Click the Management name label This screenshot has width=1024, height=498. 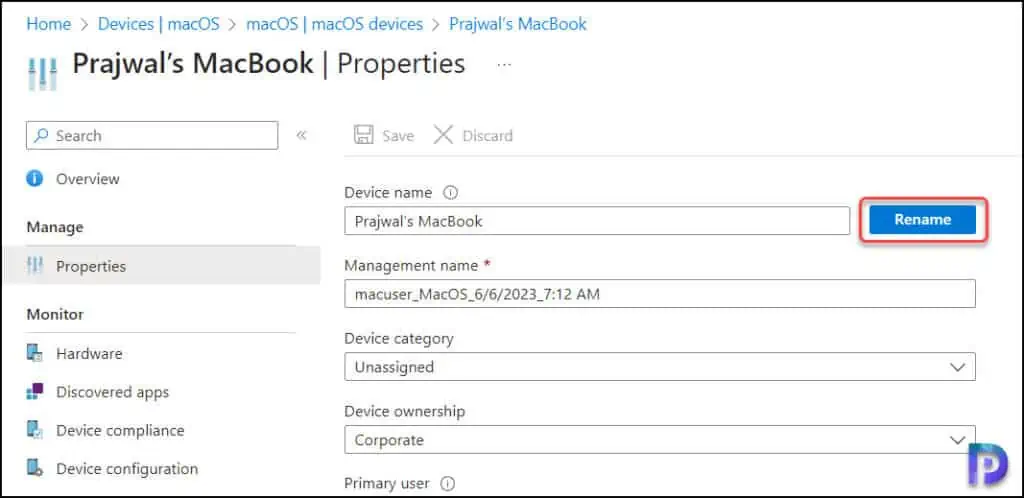click(x=411, y=266)
